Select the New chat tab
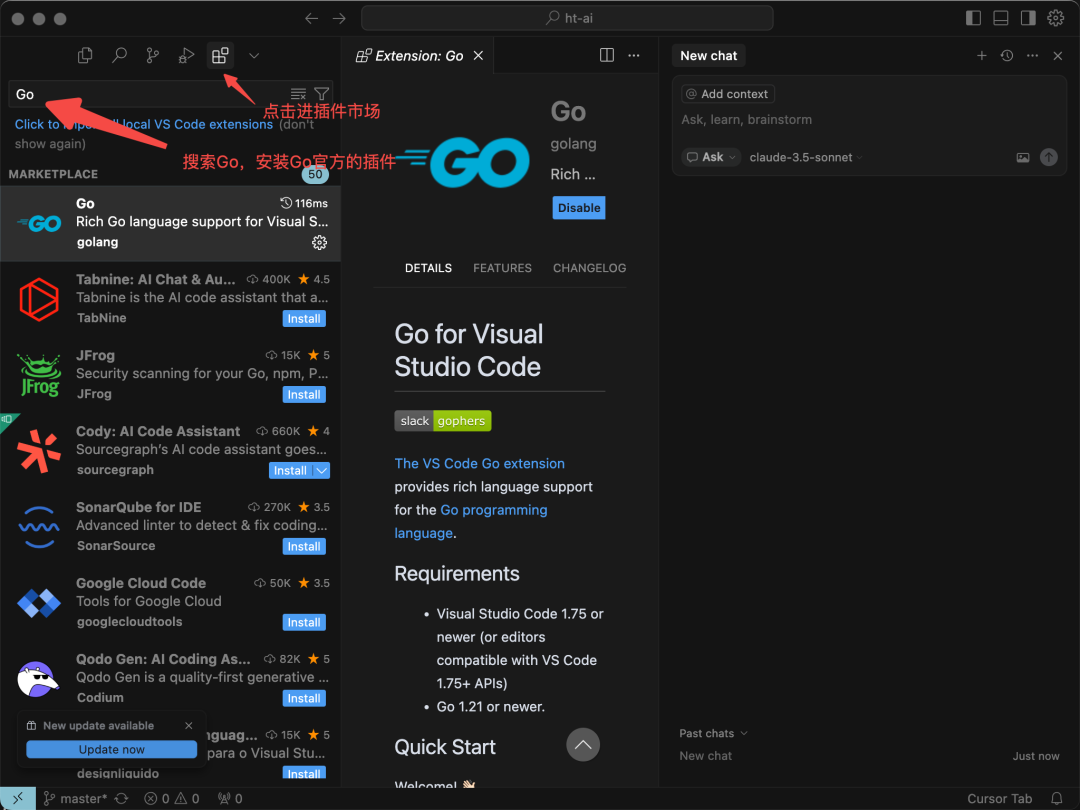The height and width of the screenshot is (810, 1080). coord(709,56)
